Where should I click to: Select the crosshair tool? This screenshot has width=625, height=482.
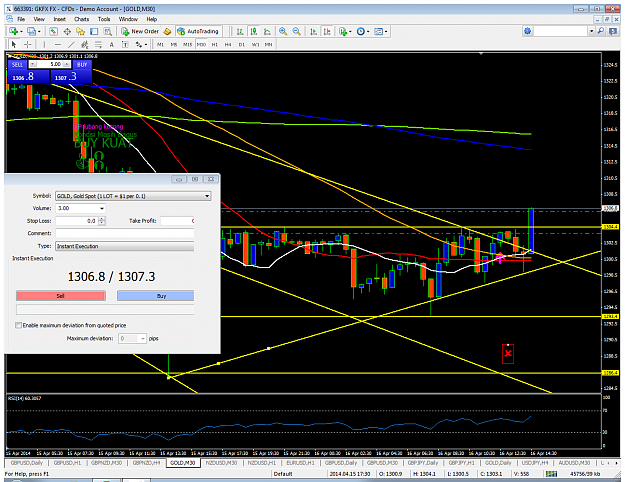click(27, 44)
